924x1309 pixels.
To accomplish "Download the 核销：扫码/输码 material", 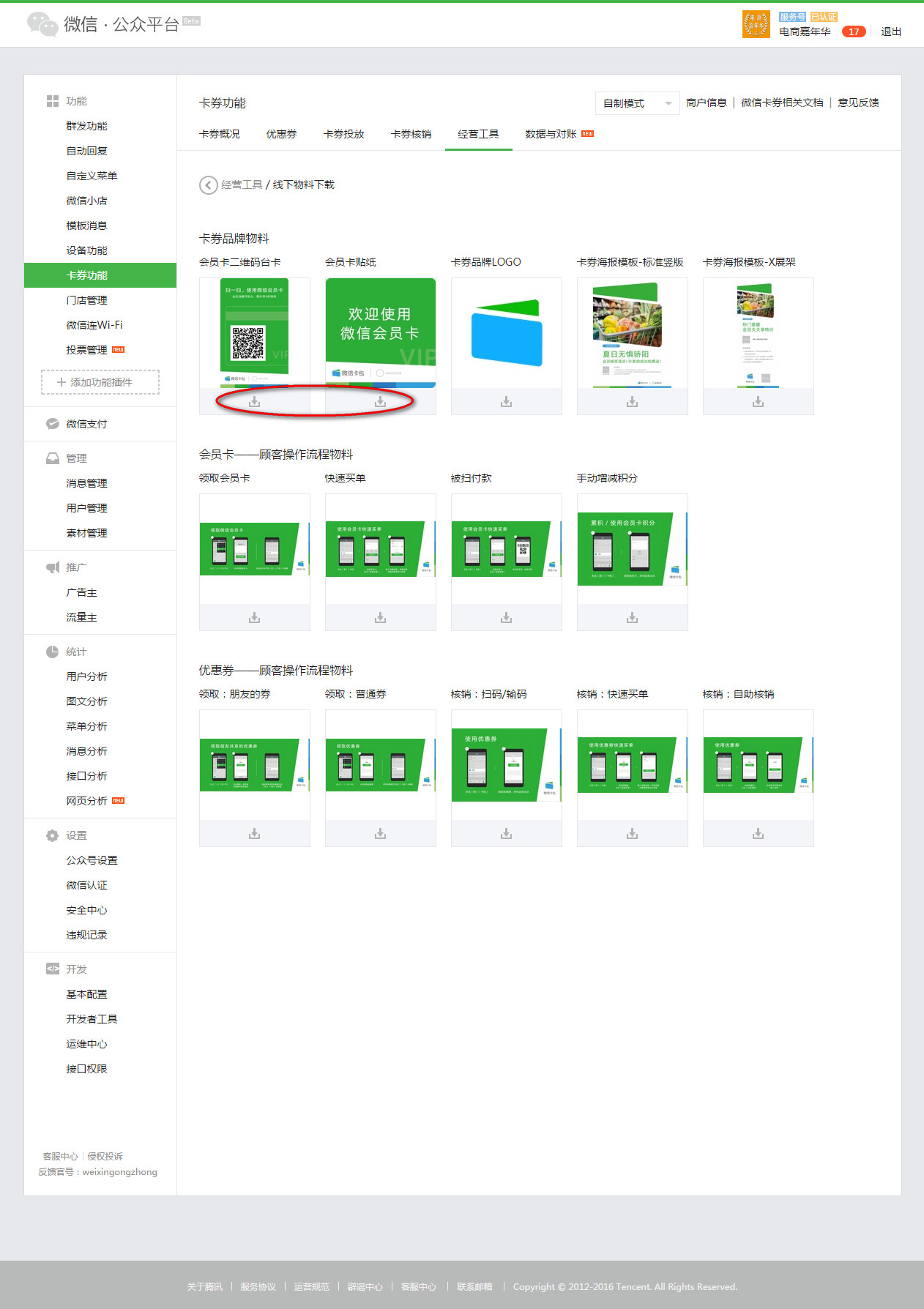I will pyautogui.click(x=506, y=834).
